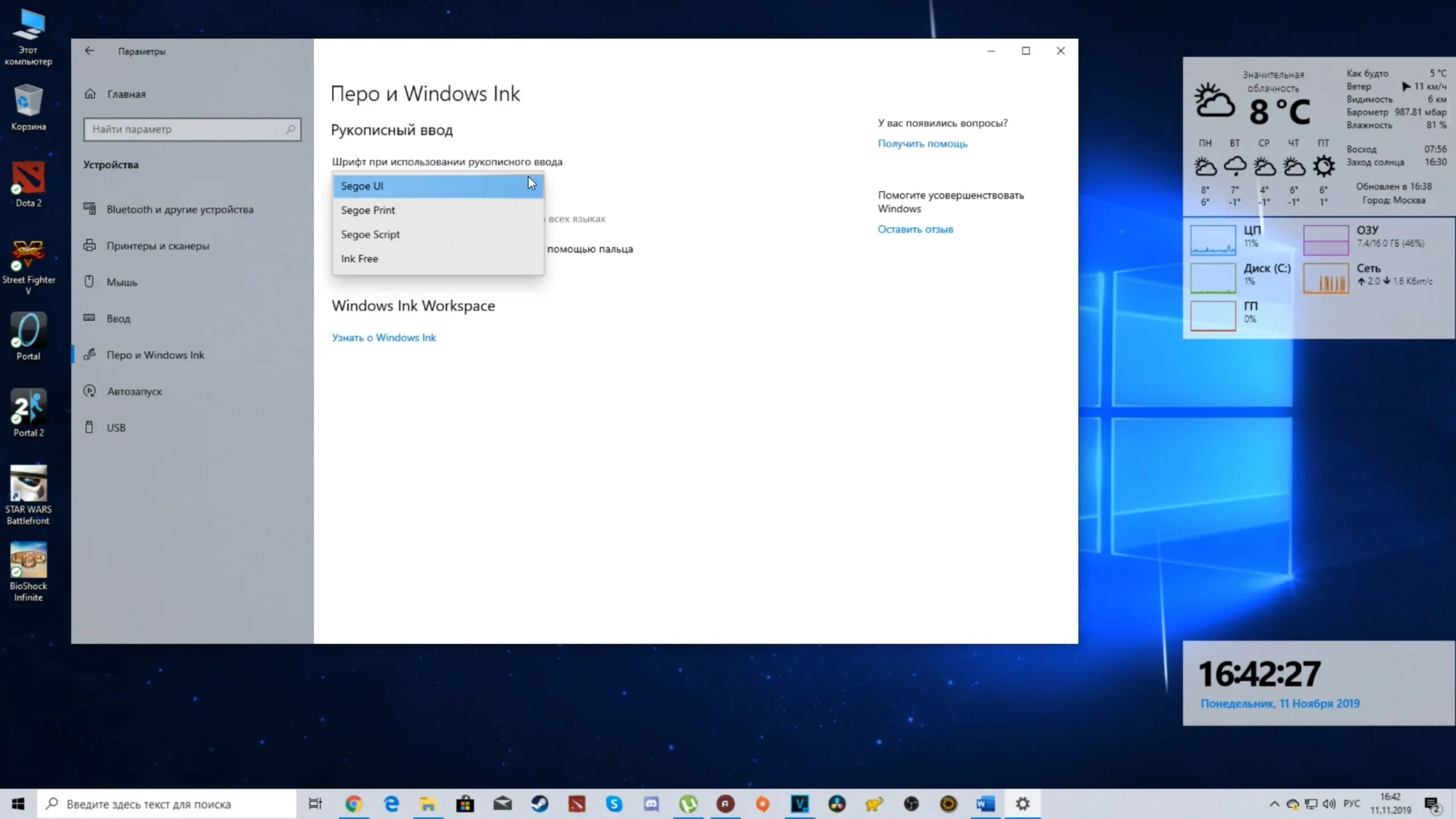Image resolution: width=1456 pixels, height=819 pixels.
Task: Go to Автозапуск settings
Action: [x=134, y=391]
